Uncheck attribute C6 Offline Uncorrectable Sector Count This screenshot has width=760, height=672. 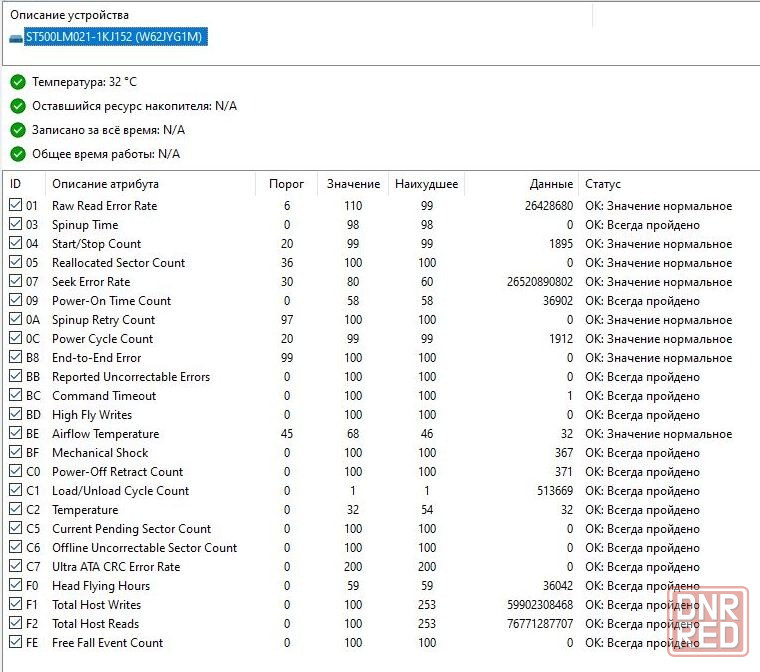[16, 547]
